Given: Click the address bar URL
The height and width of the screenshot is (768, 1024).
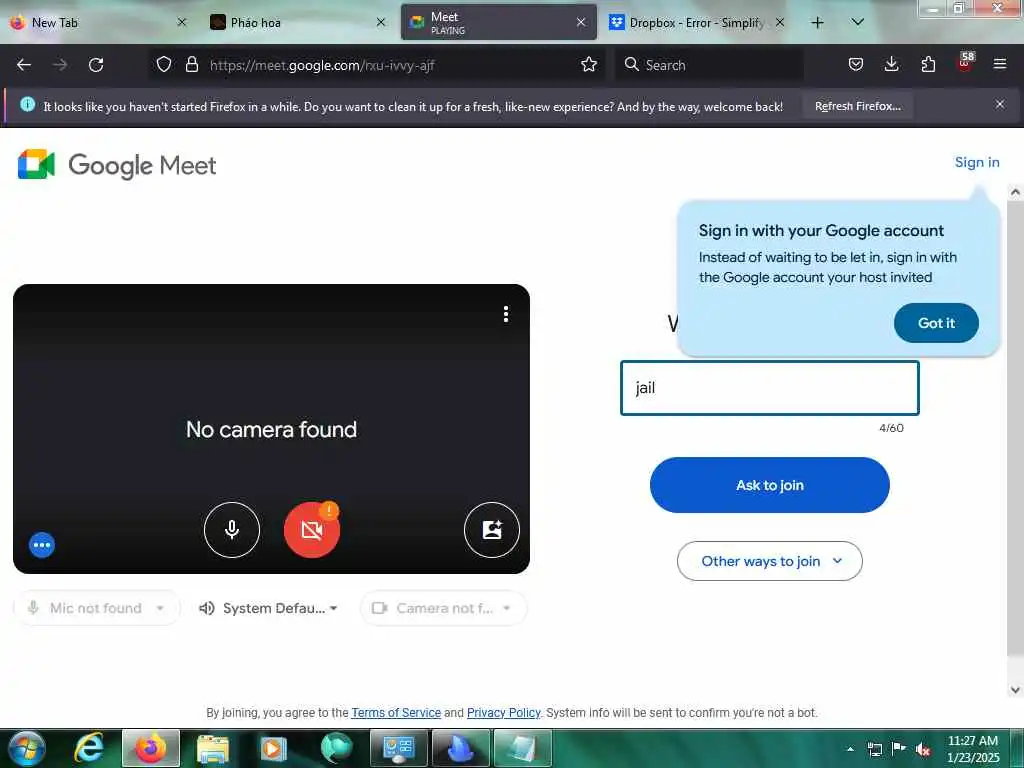Looking at the screenshot, I should point(322,65).
